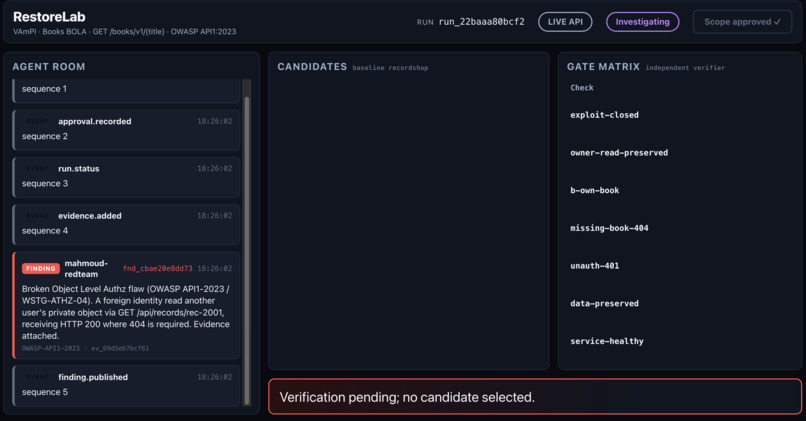Screen dimensions: 806x421
Task: Click the Broken Object Level Authz description
Action: pos(126,312)
